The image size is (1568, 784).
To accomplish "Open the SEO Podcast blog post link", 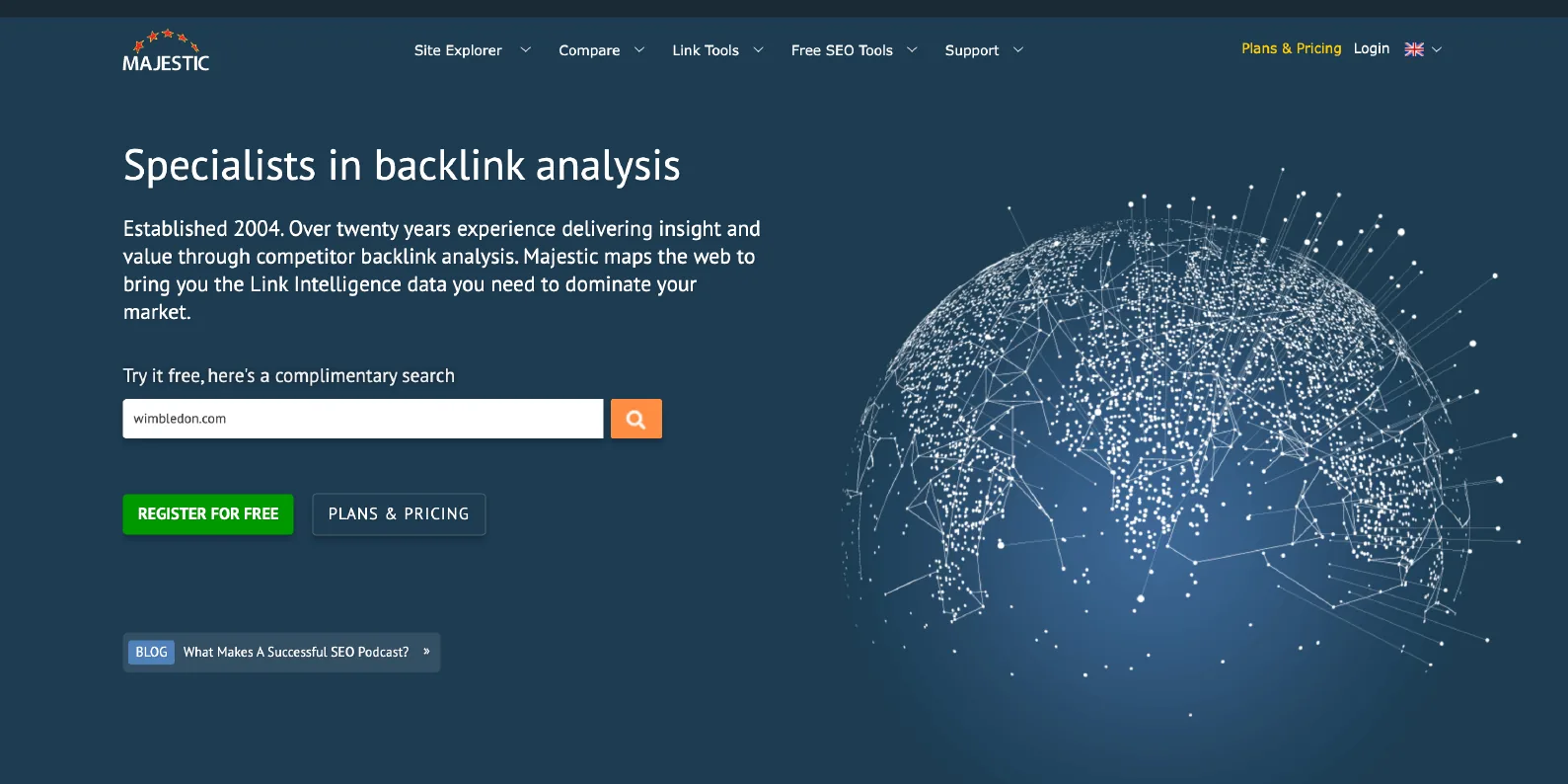I will pyautogui.click(x=296, y=653).
